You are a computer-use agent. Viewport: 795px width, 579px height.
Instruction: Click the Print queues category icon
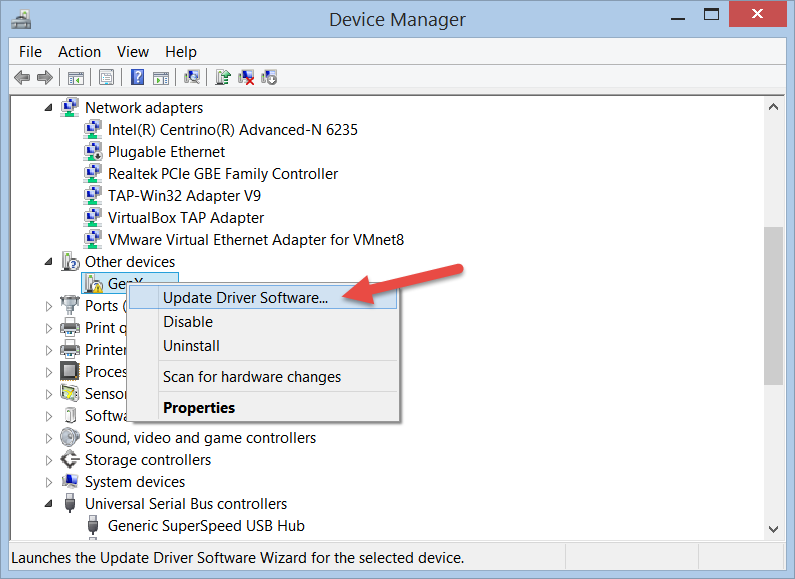[x=69, y=328]
